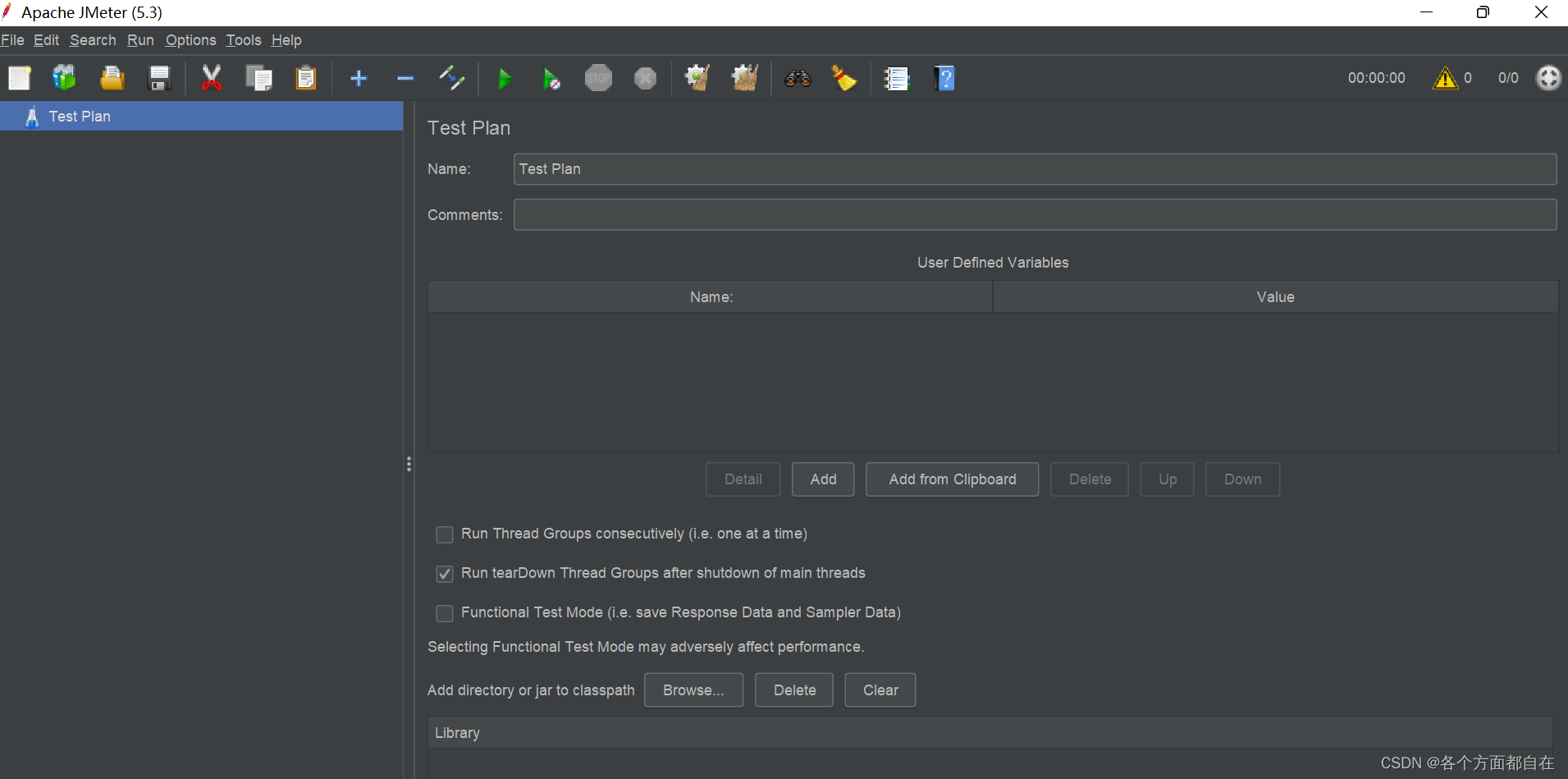Click the Reset Search broom icon

click(844, 78)
